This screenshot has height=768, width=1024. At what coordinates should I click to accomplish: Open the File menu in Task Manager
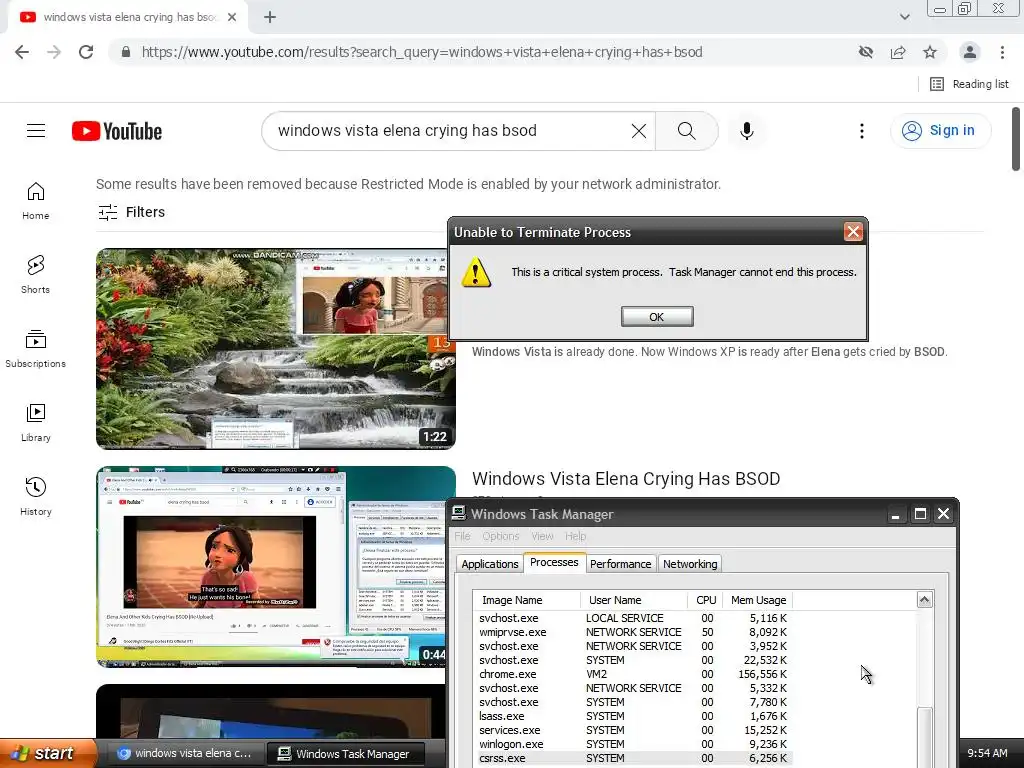[x=462, y=536]
